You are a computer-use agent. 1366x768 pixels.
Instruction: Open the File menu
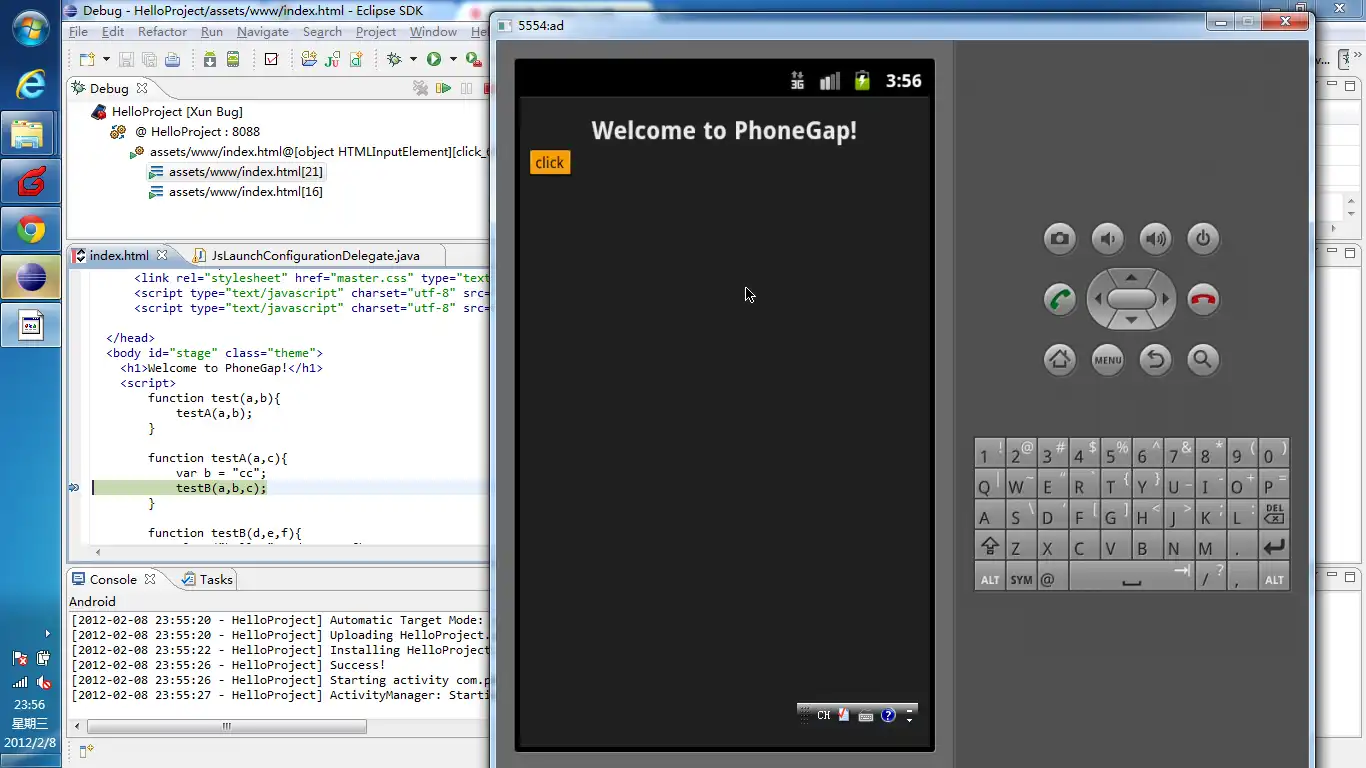point(78,32)
